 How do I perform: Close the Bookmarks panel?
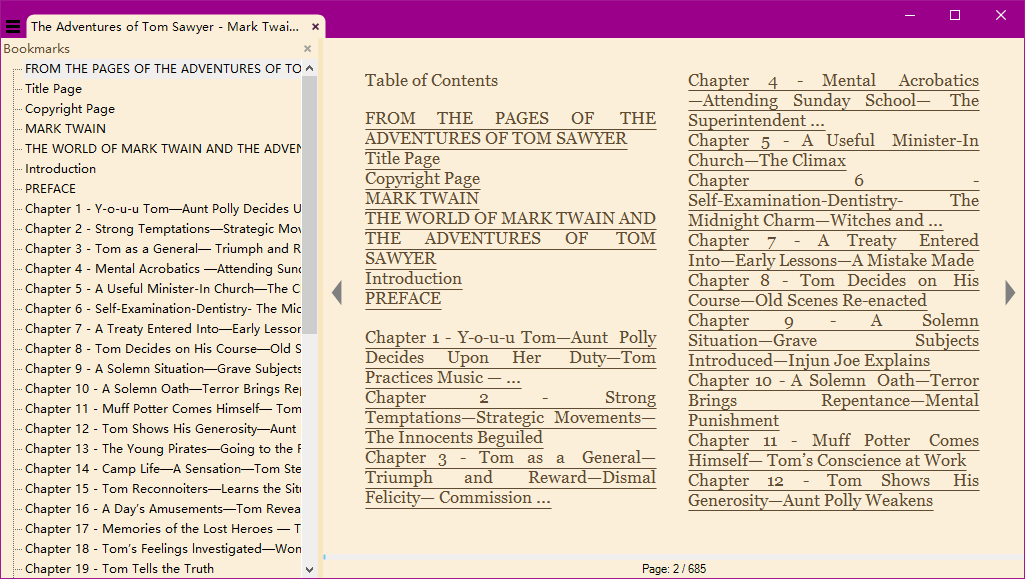(307, 48)
